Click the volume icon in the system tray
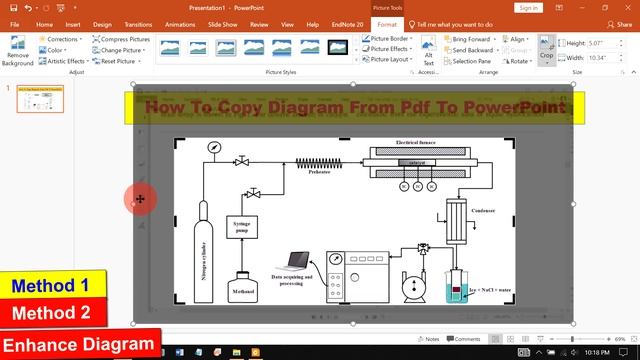 pos(573,352)
